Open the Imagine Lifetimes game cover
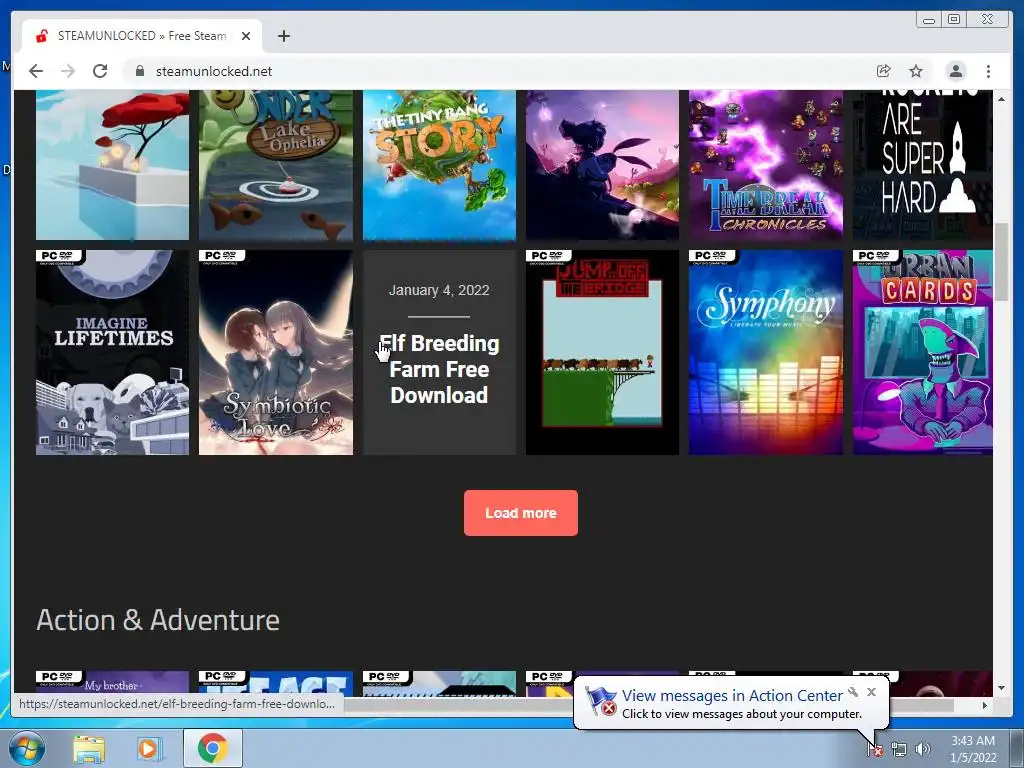Screen dimensions: 1024x768 [112, 352]
